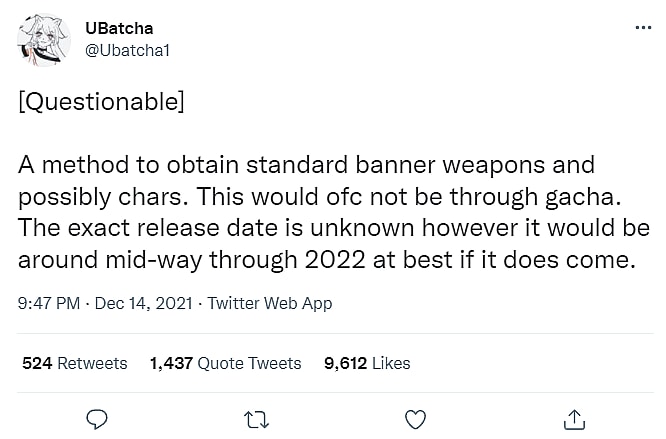Open the three-dot more options menu
The image size is (666, 439).
click(643, 27)
